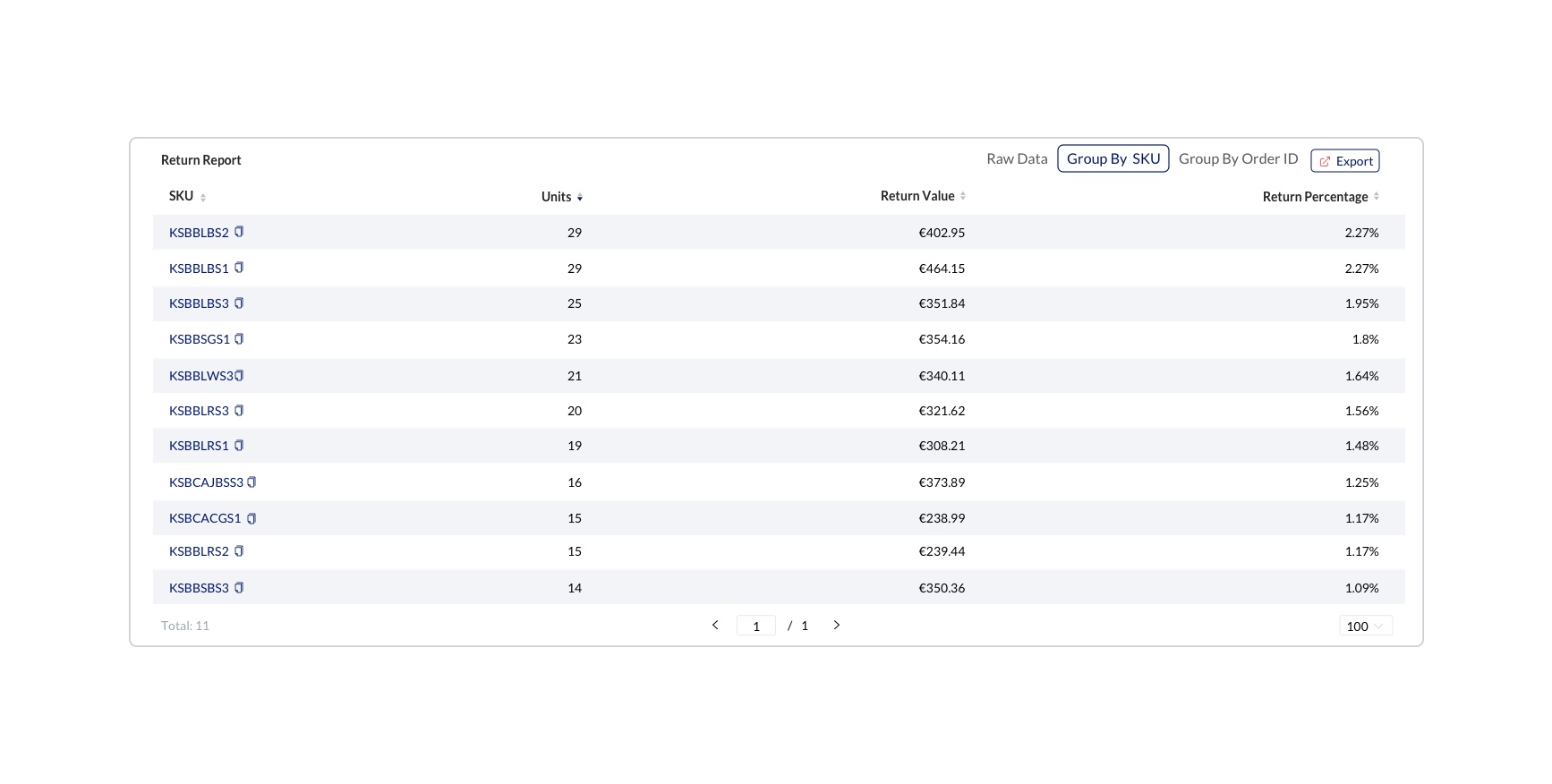This screenshot has width=1552, height=784.
Task: Open SKU link KSBBLRS3
Action: (199, 411)
